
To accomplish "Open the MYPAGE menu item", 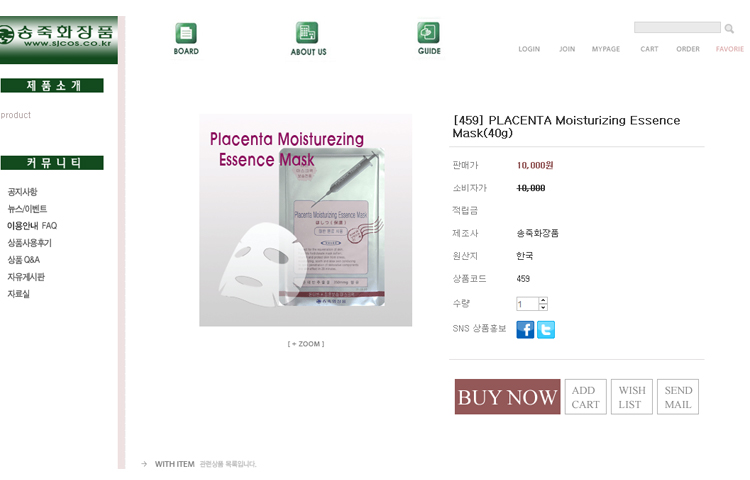I will 606,49.
